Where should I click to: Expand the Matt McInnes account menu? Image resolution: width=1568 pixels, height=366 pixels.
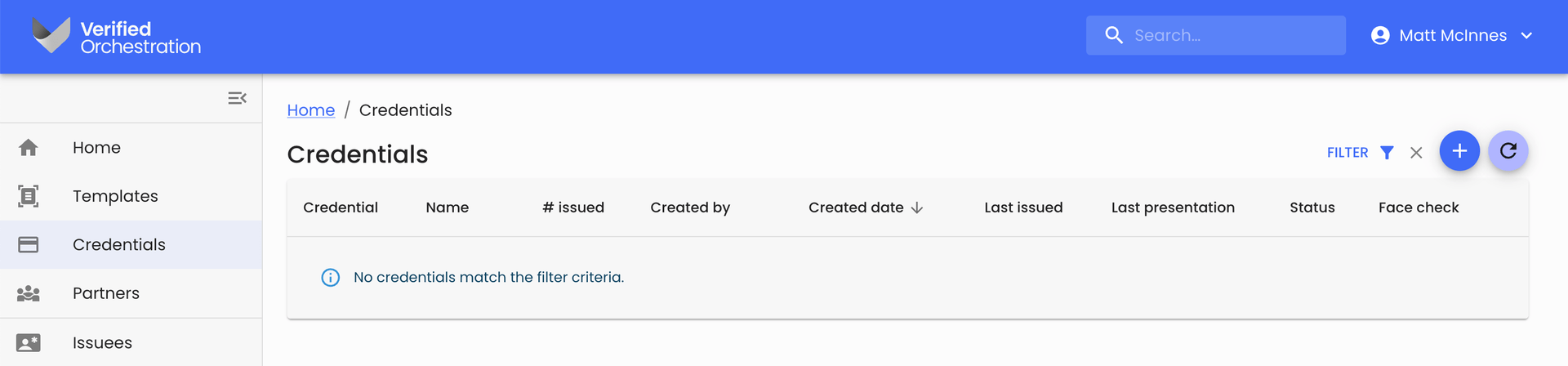click(x=1526, y=36)
